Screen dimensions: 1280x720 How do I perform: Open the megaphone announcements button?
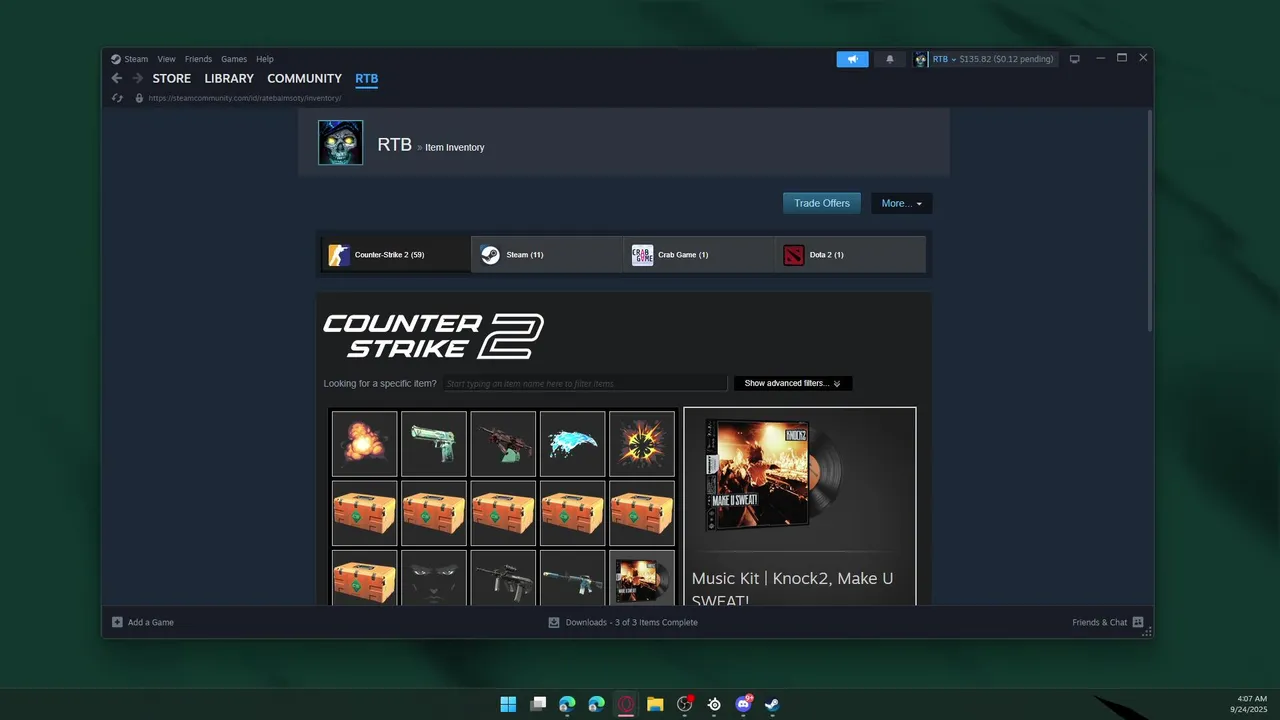(x=852, y=59)
